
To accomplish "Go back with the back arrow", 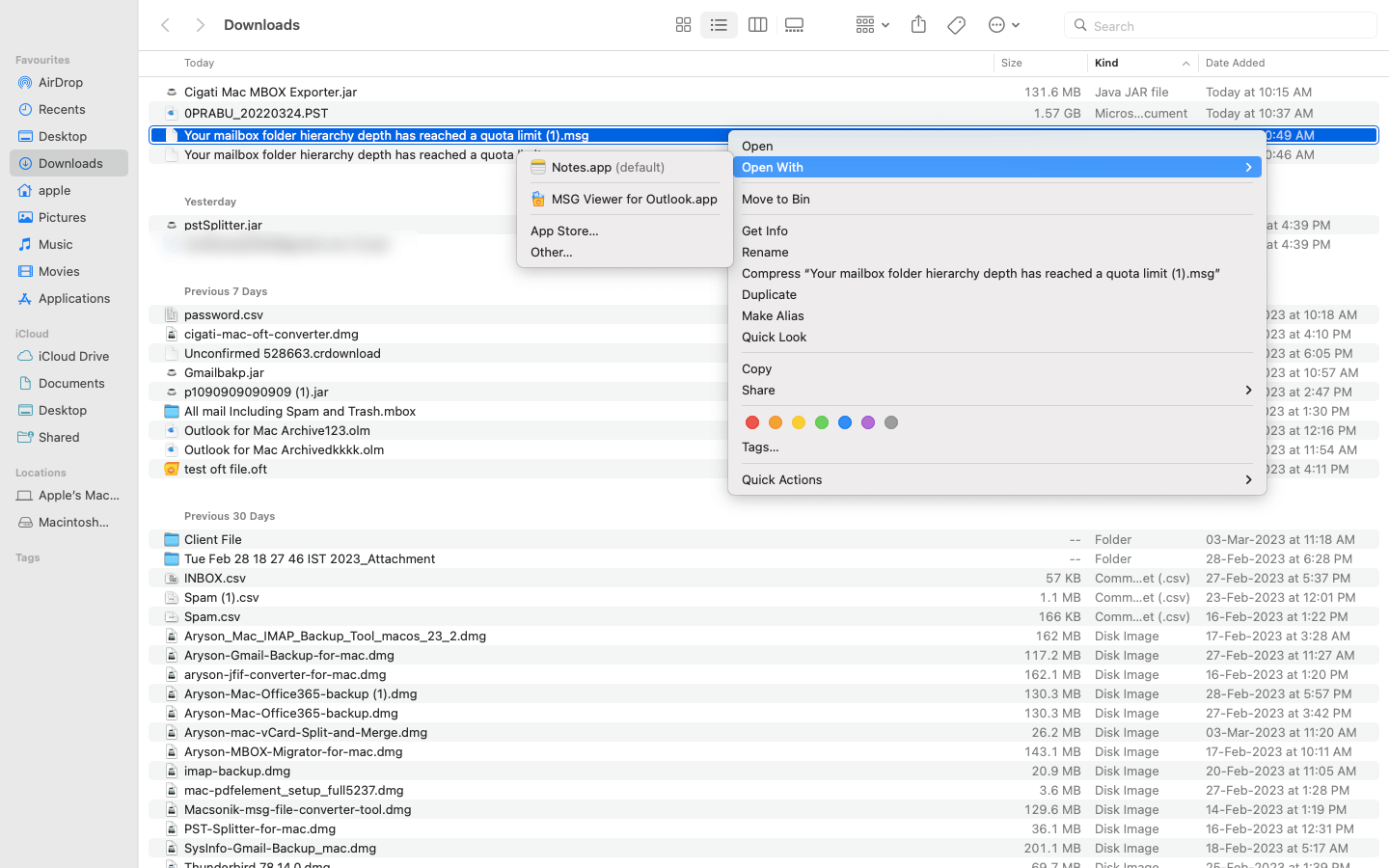I will [x=166, y=25].
